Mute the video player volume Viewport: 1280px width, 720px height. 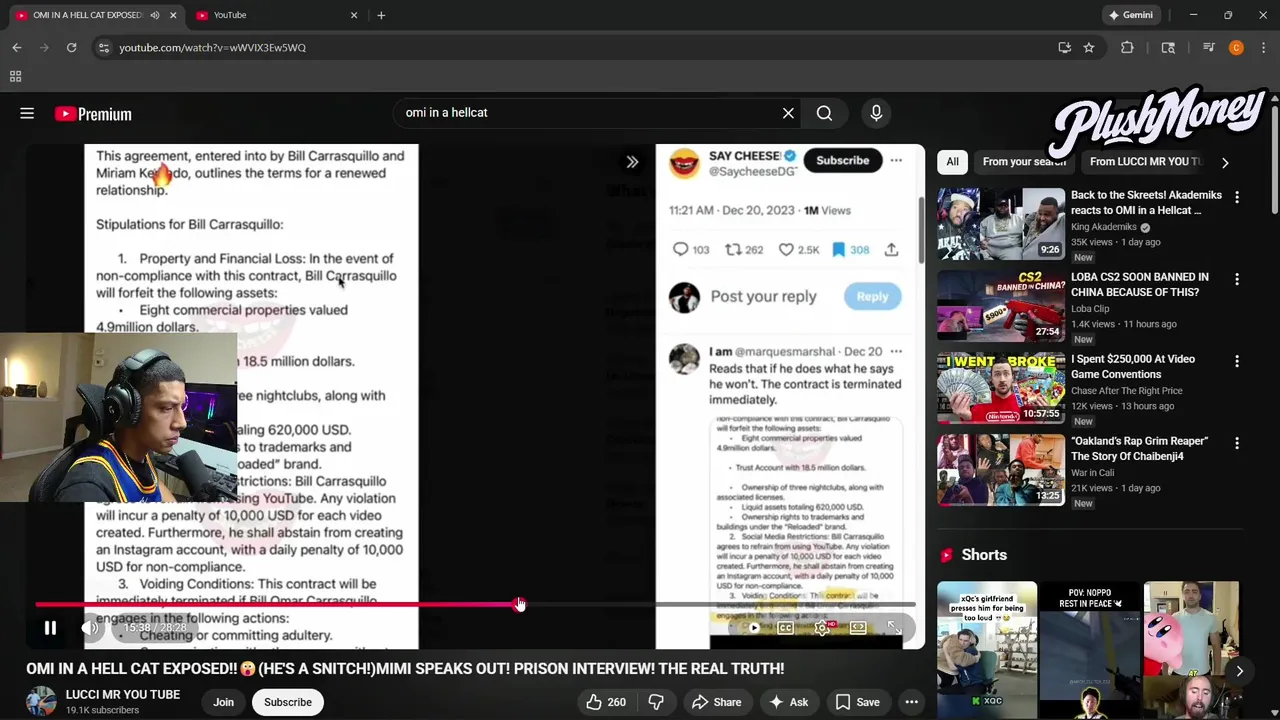(90, 628)
